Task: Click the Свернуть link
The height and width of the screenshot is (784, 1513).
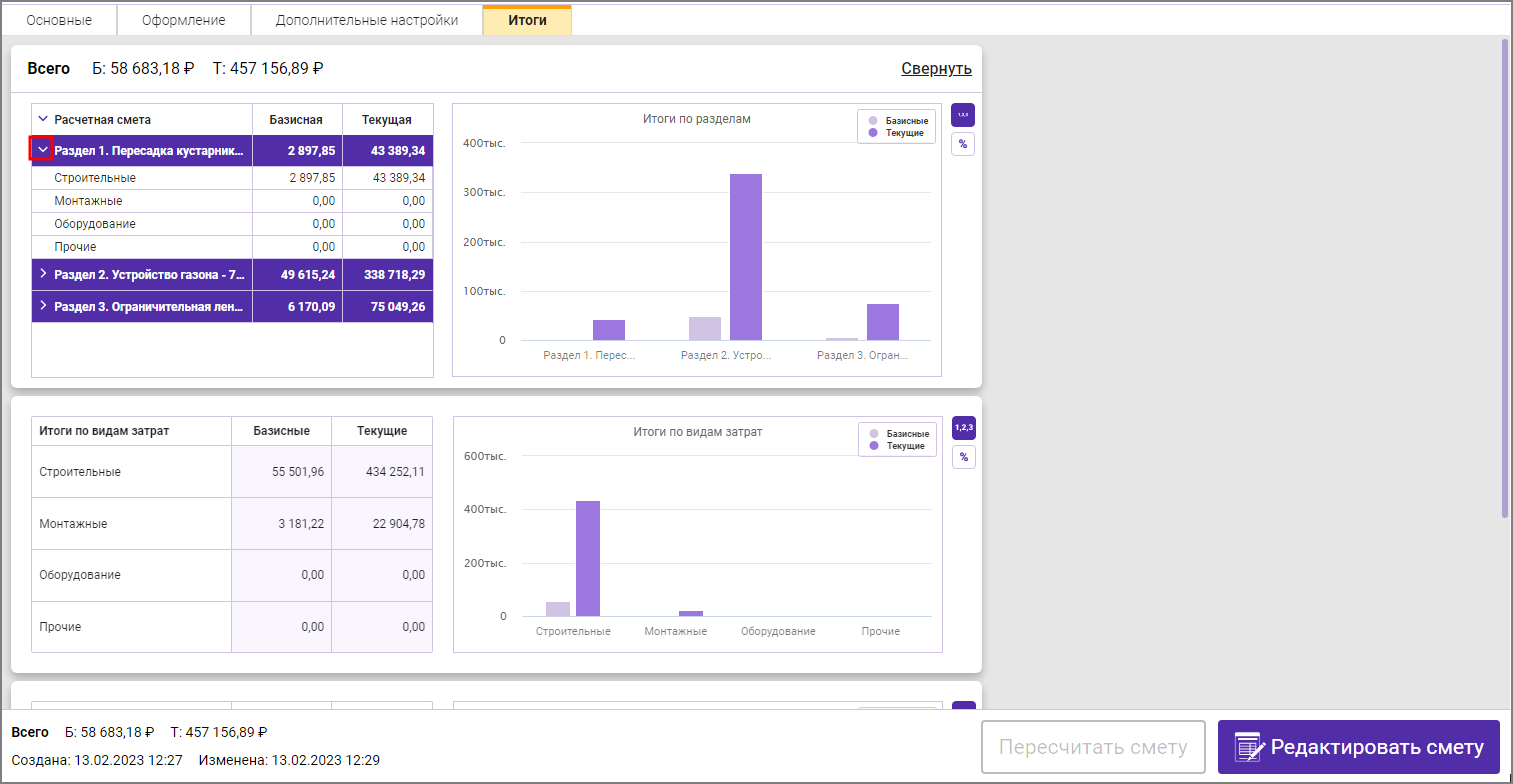Action: pyautogui.click(x=935, y=68)
